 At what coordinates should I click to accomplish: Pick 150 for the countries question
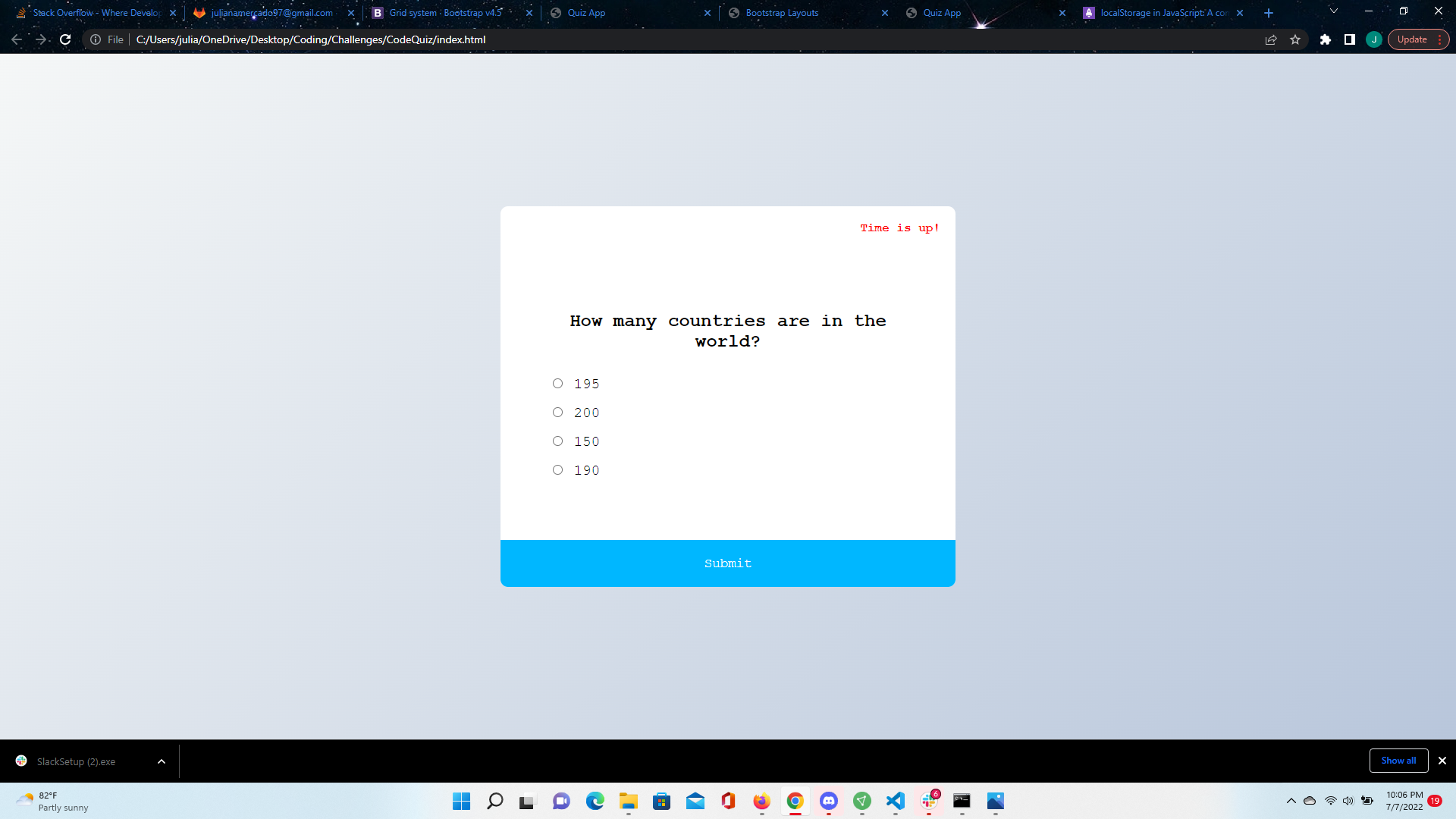tap(557, 441)
